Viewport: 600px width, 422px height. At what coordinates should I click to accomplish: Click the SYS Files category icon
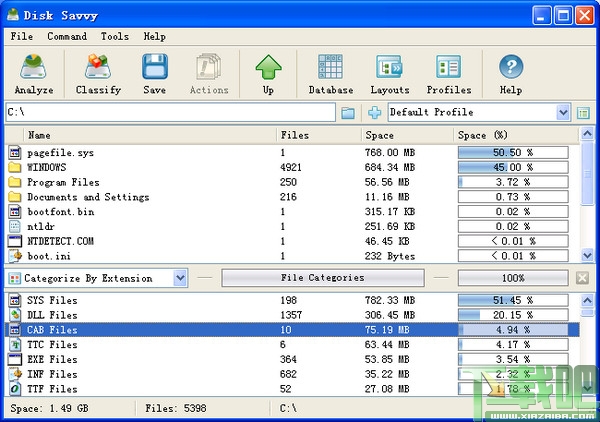15,300
